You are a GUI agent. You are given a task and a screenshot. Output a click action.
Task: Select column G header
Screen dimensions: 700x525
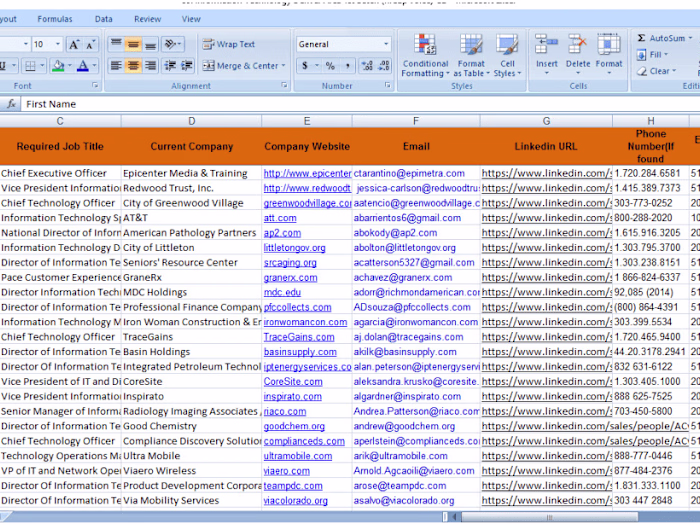pos(546,121)
